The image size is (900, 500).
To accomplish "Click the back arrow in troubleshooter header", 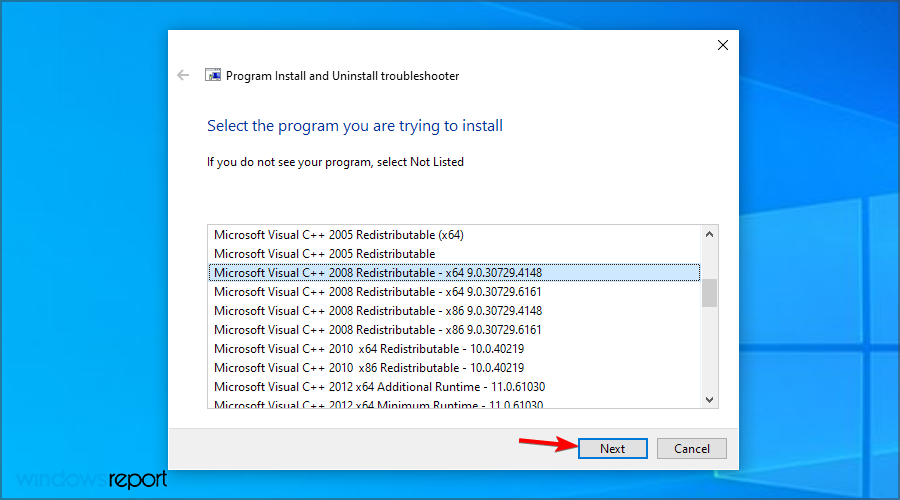I will (183, 75).
